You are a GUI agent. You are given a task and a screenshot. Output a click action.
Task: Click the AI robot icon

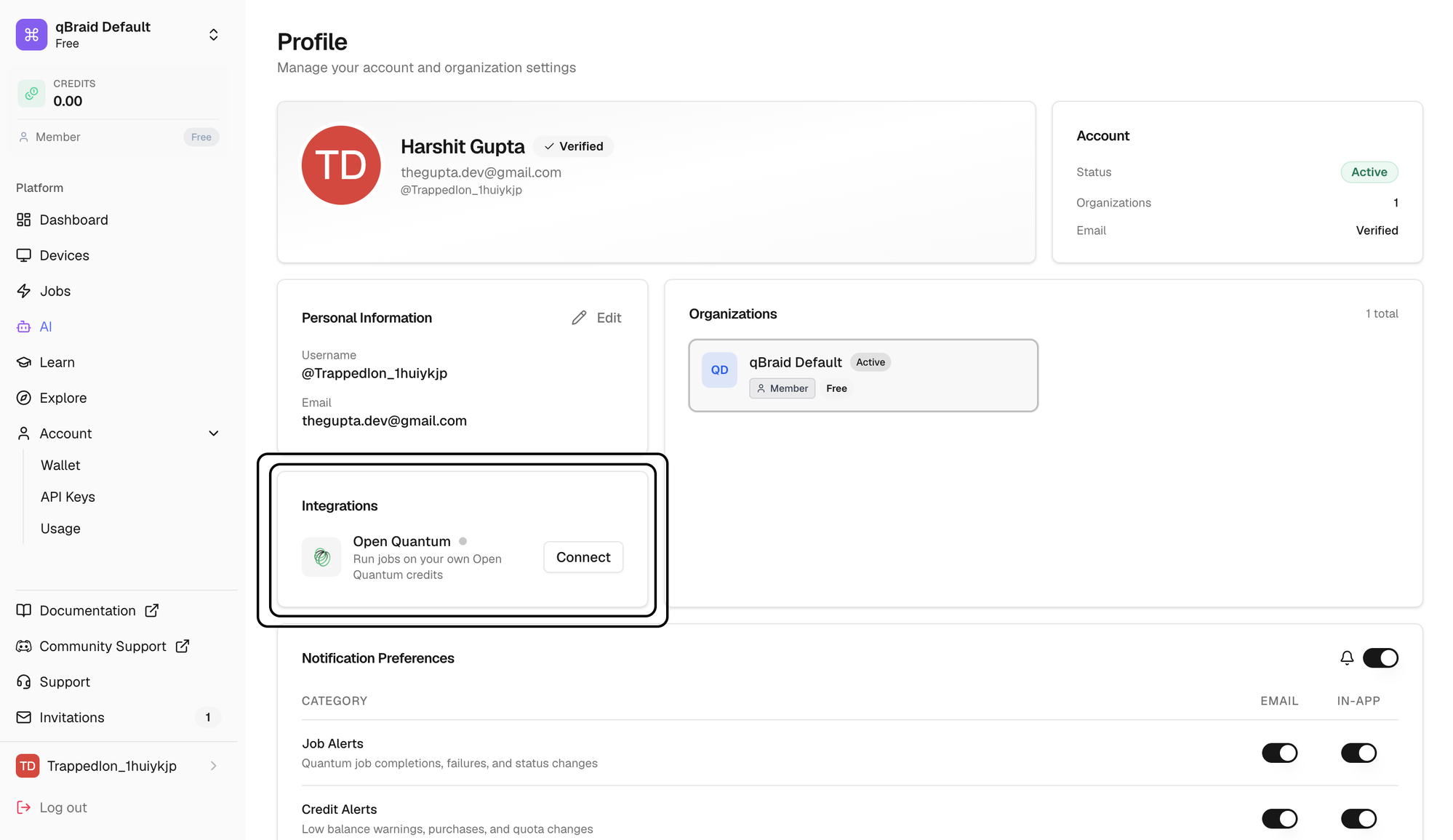point(24,327)
